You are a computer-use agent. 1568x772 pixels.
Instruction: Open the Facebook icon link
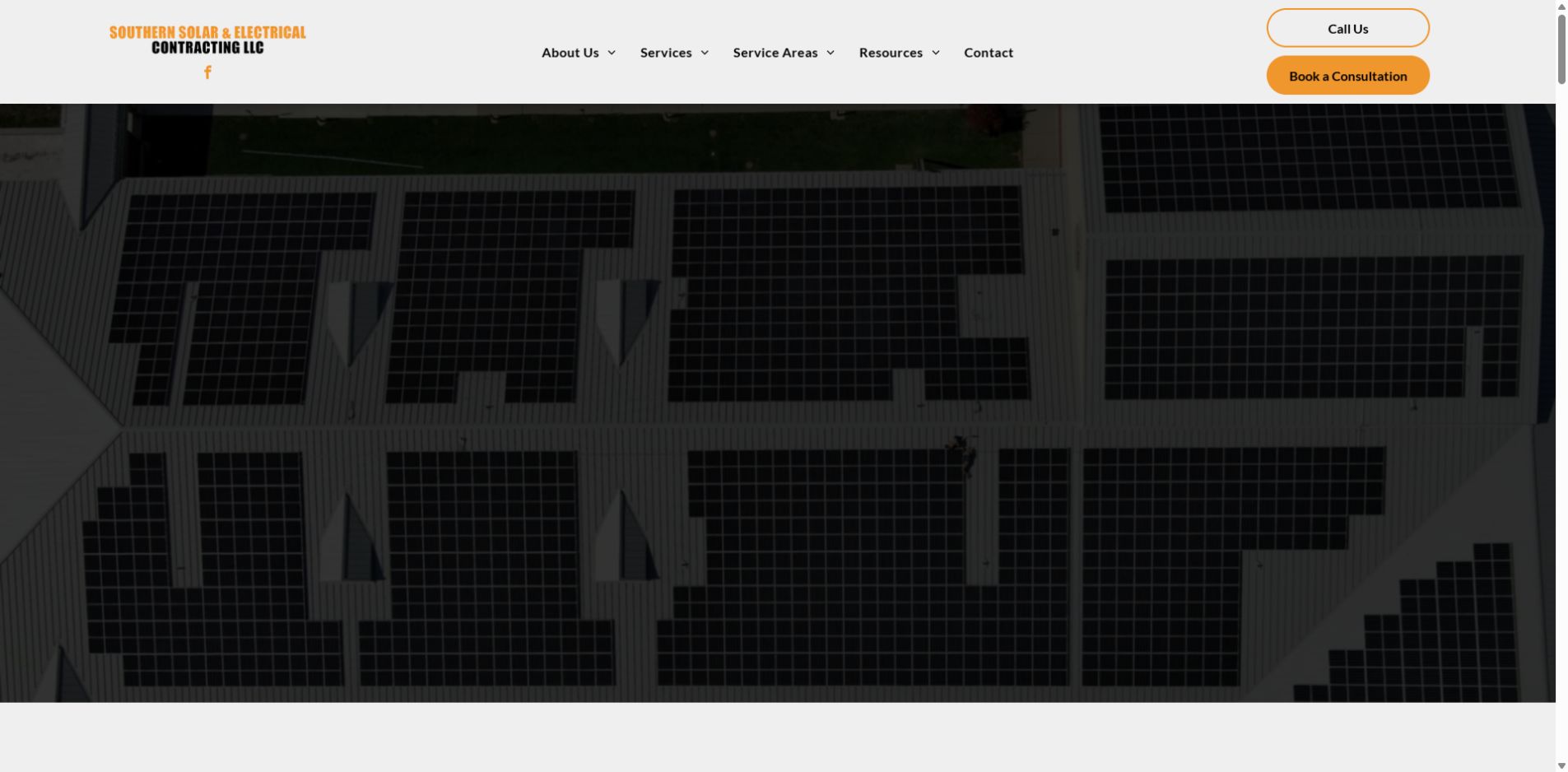click(207, 72)
